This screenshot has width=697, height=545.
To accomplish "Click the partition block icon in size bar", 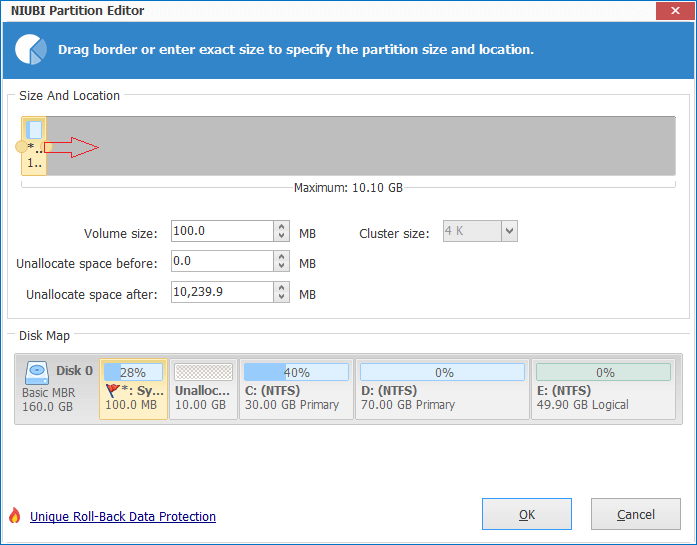I will (34, 130).
